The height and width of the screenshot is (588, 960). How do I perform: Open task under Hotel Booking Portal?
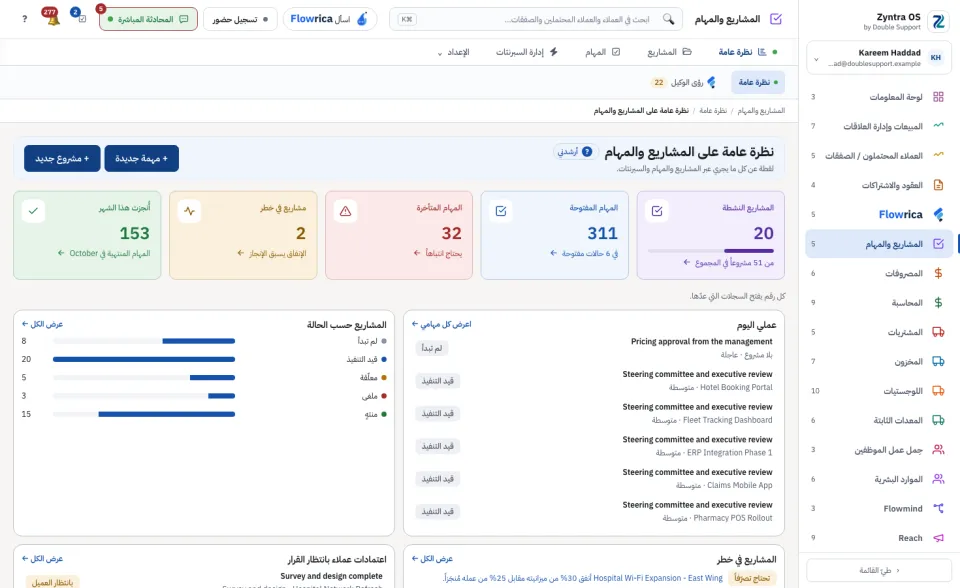tap(697, 374)
